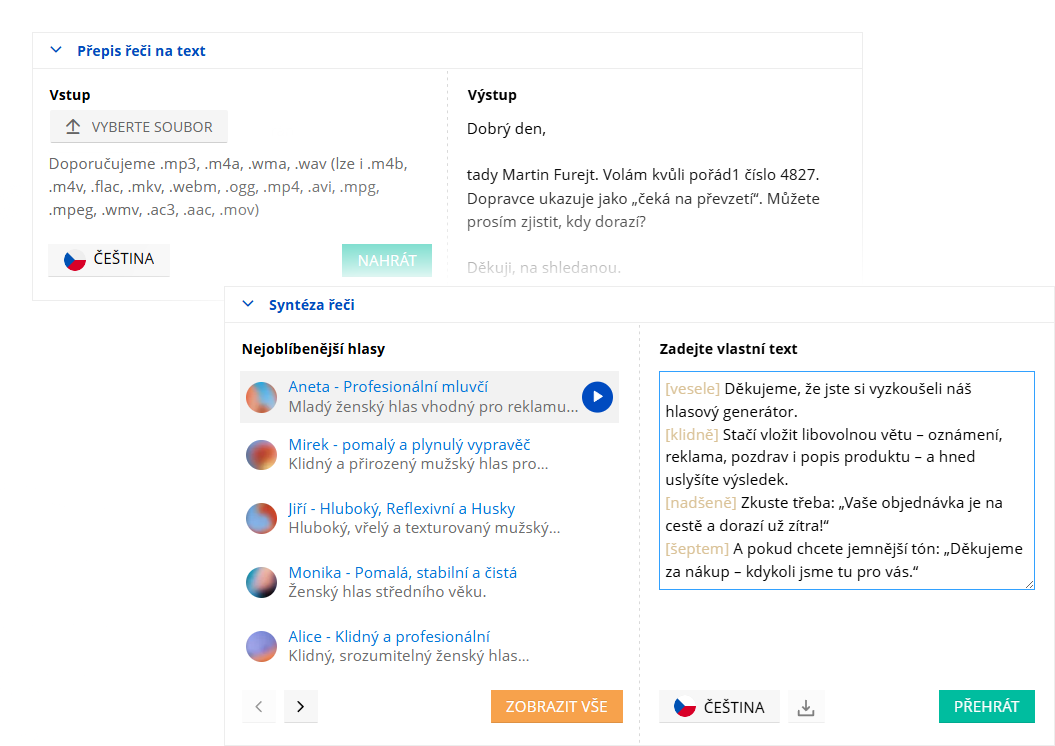The width and height of the screenshot is (1055, 746).
Task: Click Jiří's round avatar icon
Action: click(262, 518)
